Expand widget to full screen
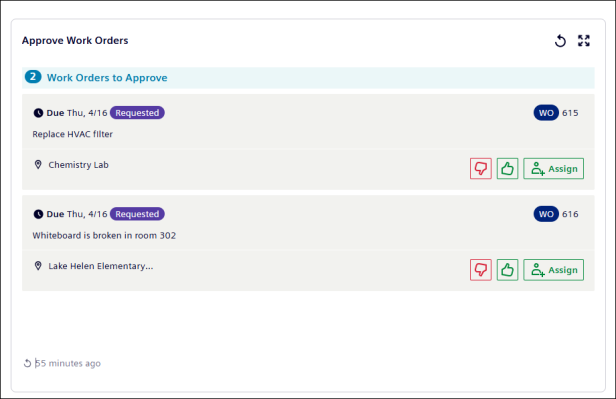Viewport: 616px width, 399px height. [x=584, y=40]
